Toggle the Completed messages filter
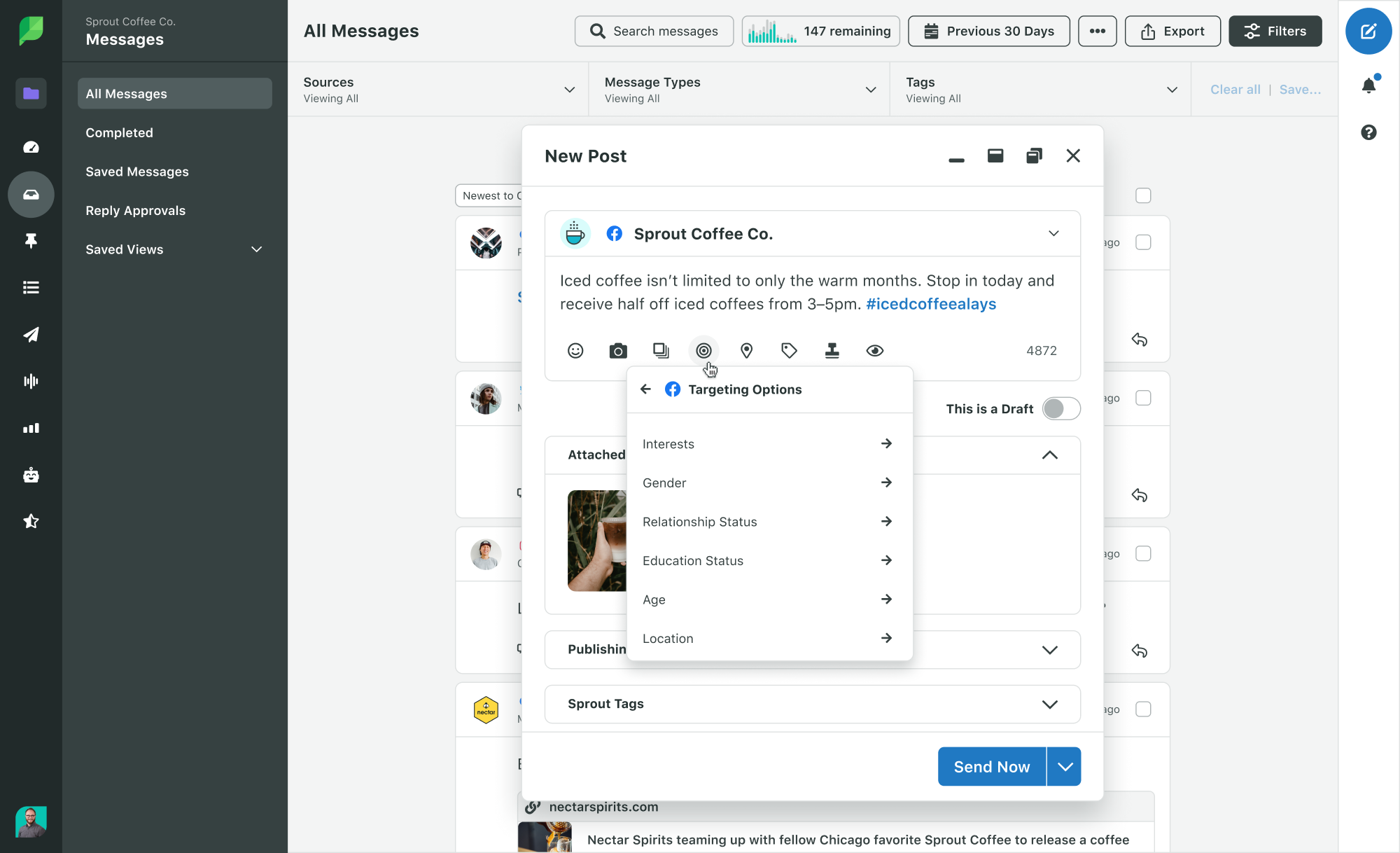Screen dimensions: 1400x853 (x=119, y=131)
